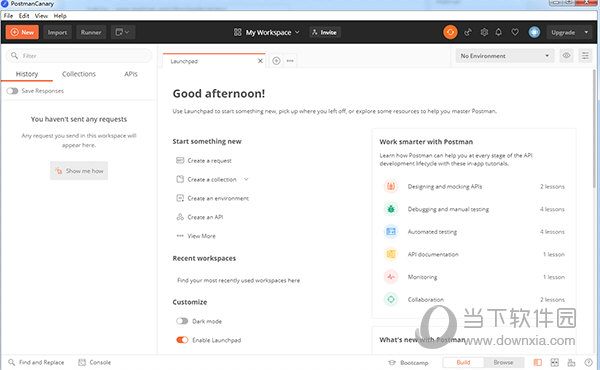This screenshot has height=370, width=600.
Task: Click the sidebar Filter input field
Action: [x=79, y=56]
